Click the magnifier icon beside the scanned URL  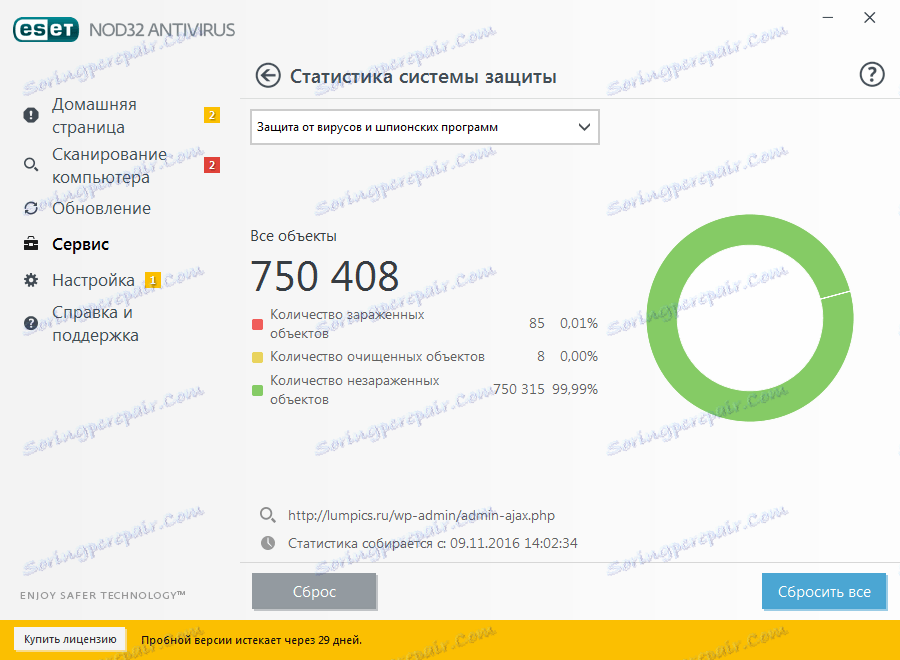(x=267, y=515)
